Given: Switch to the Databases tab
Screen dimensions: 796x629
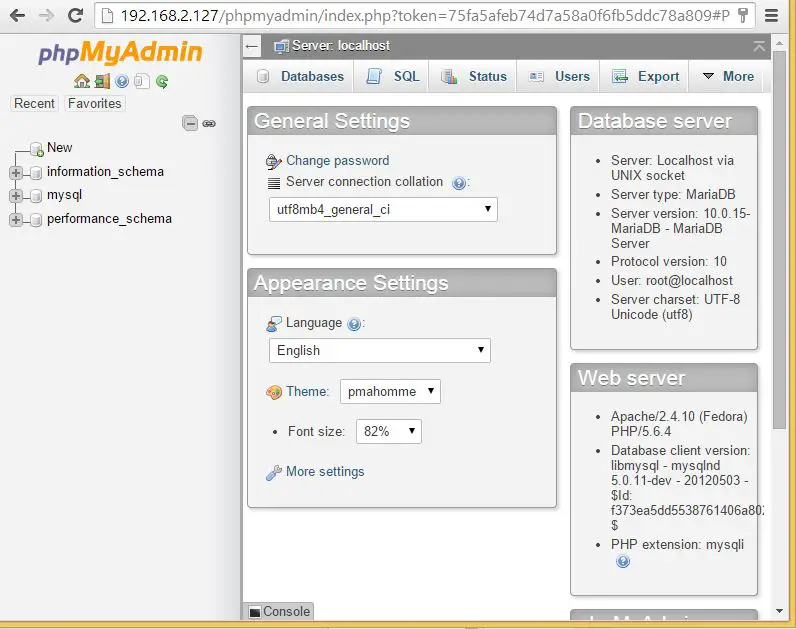Looking at the screenshot, I should pyautogui.click(x=300, y=77).
